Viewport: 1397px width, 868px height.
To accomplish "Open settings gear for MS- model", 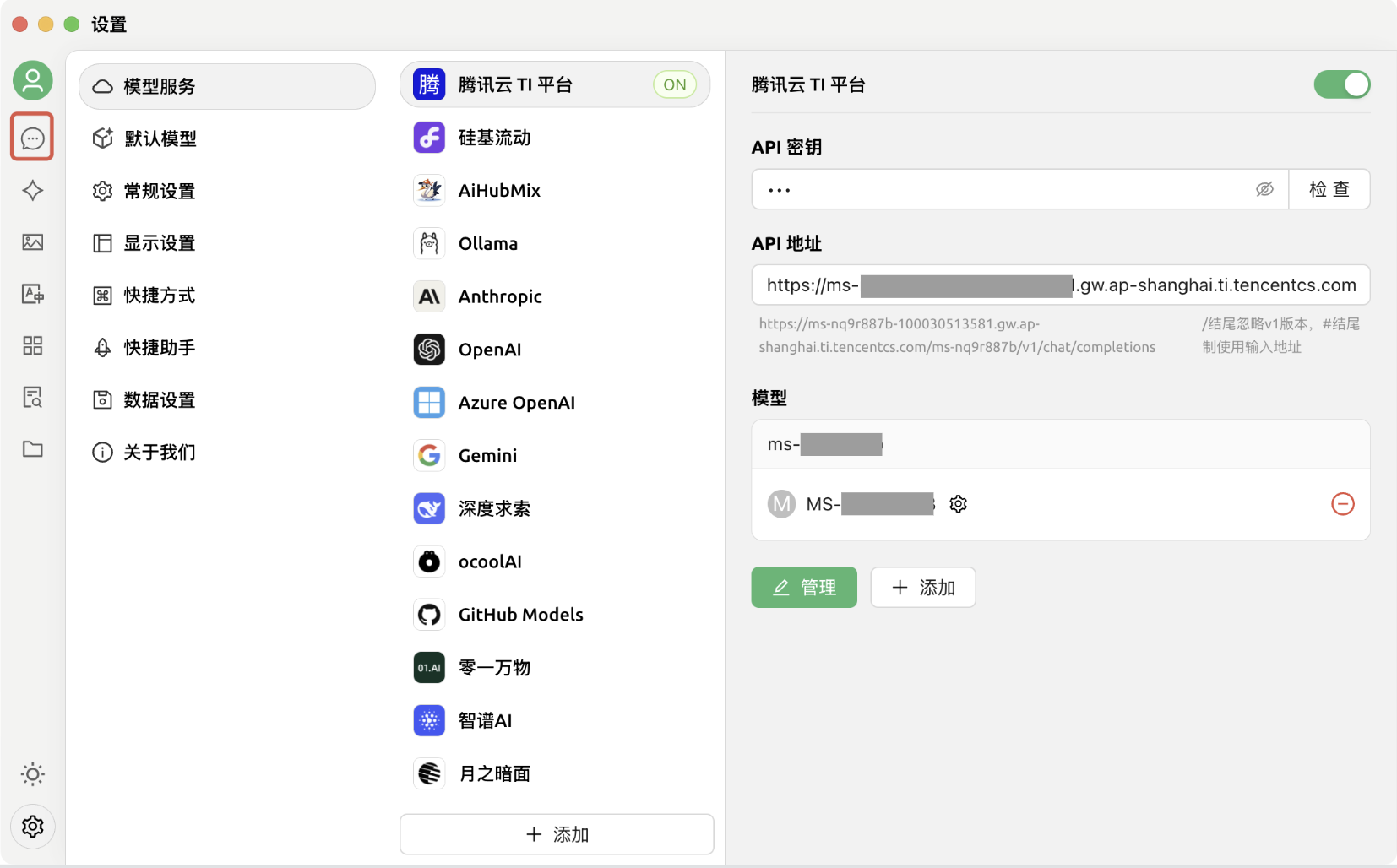I will pyautogui.click(x=958, y=504).
